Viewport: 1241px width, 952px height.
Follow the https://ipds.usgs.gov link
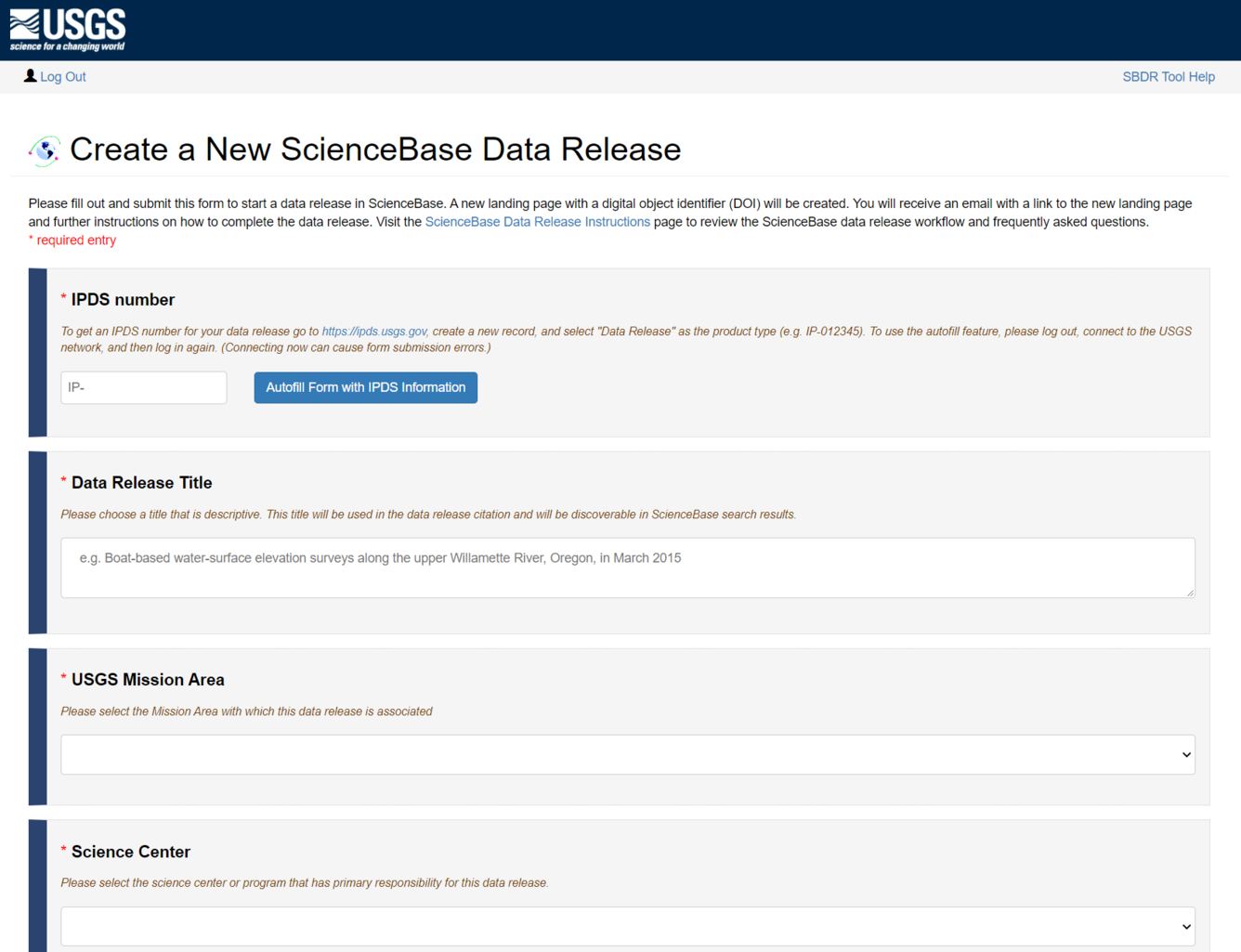point(374,332)
